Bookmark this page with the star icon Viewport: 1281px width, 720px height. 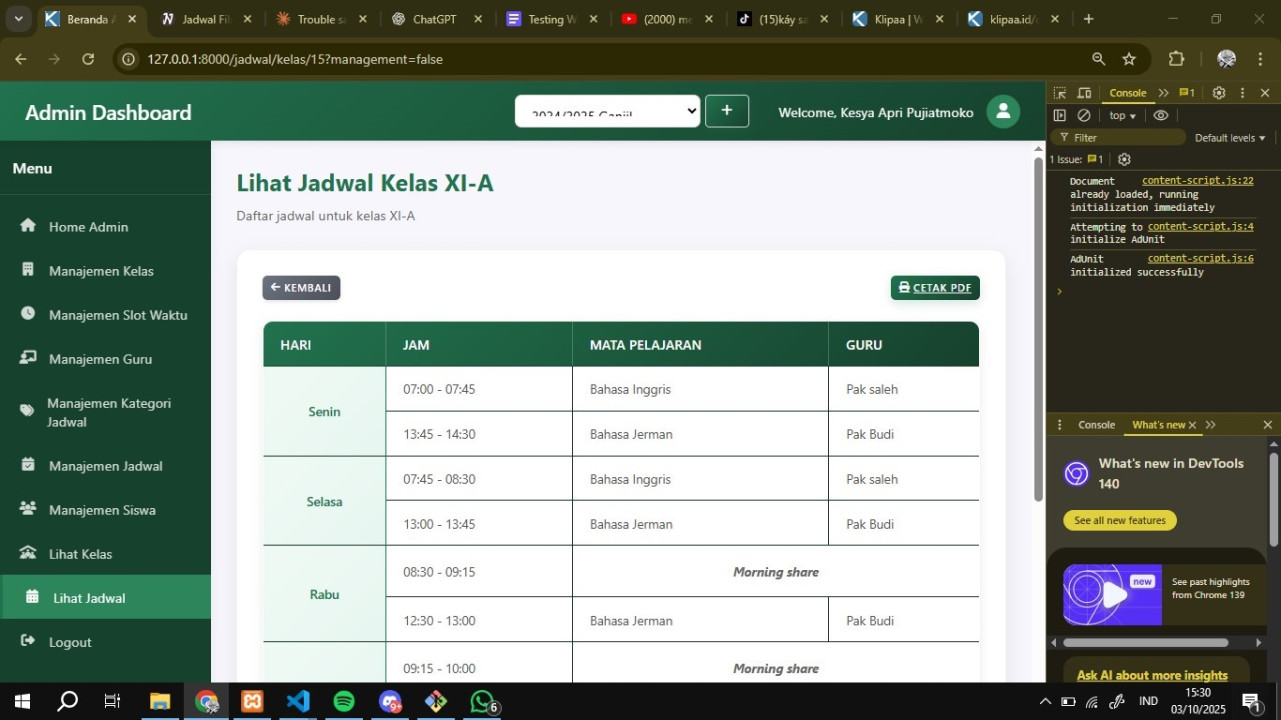point(1129,59)
